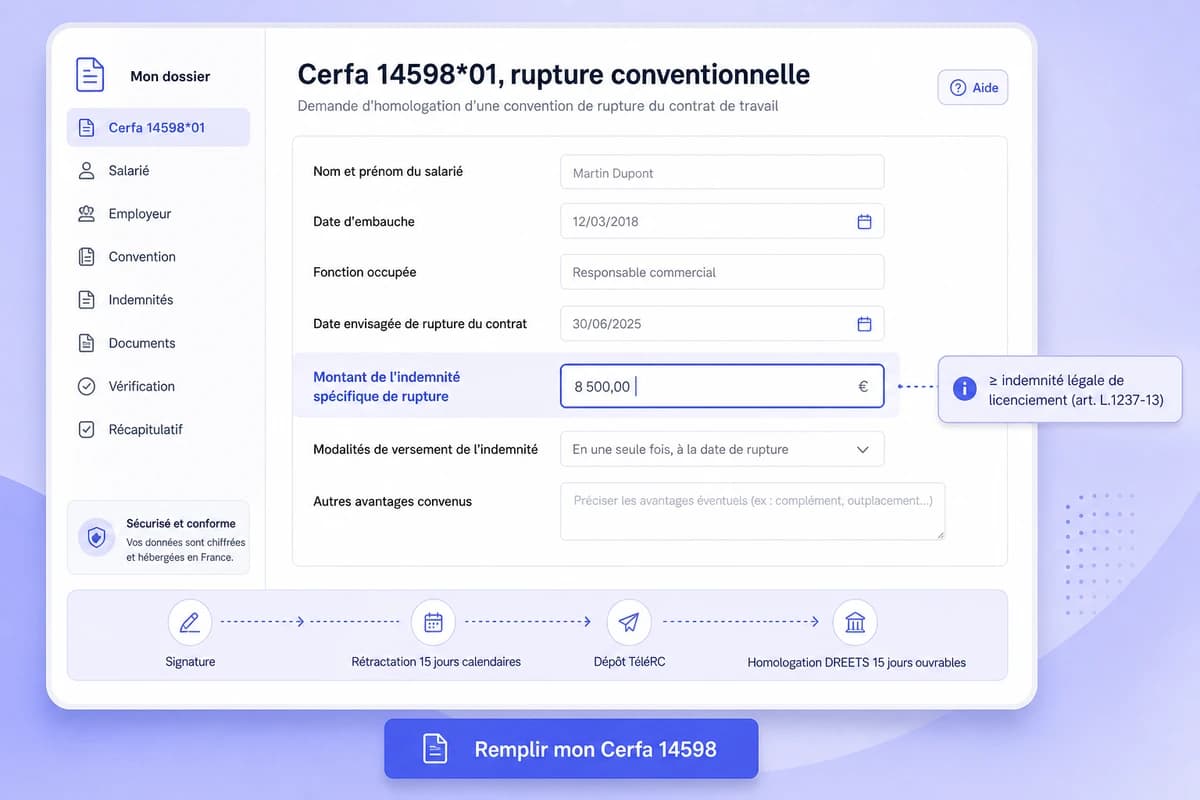
Task: Click the Homologation DREETS building icon
Action: pos(856,622)
